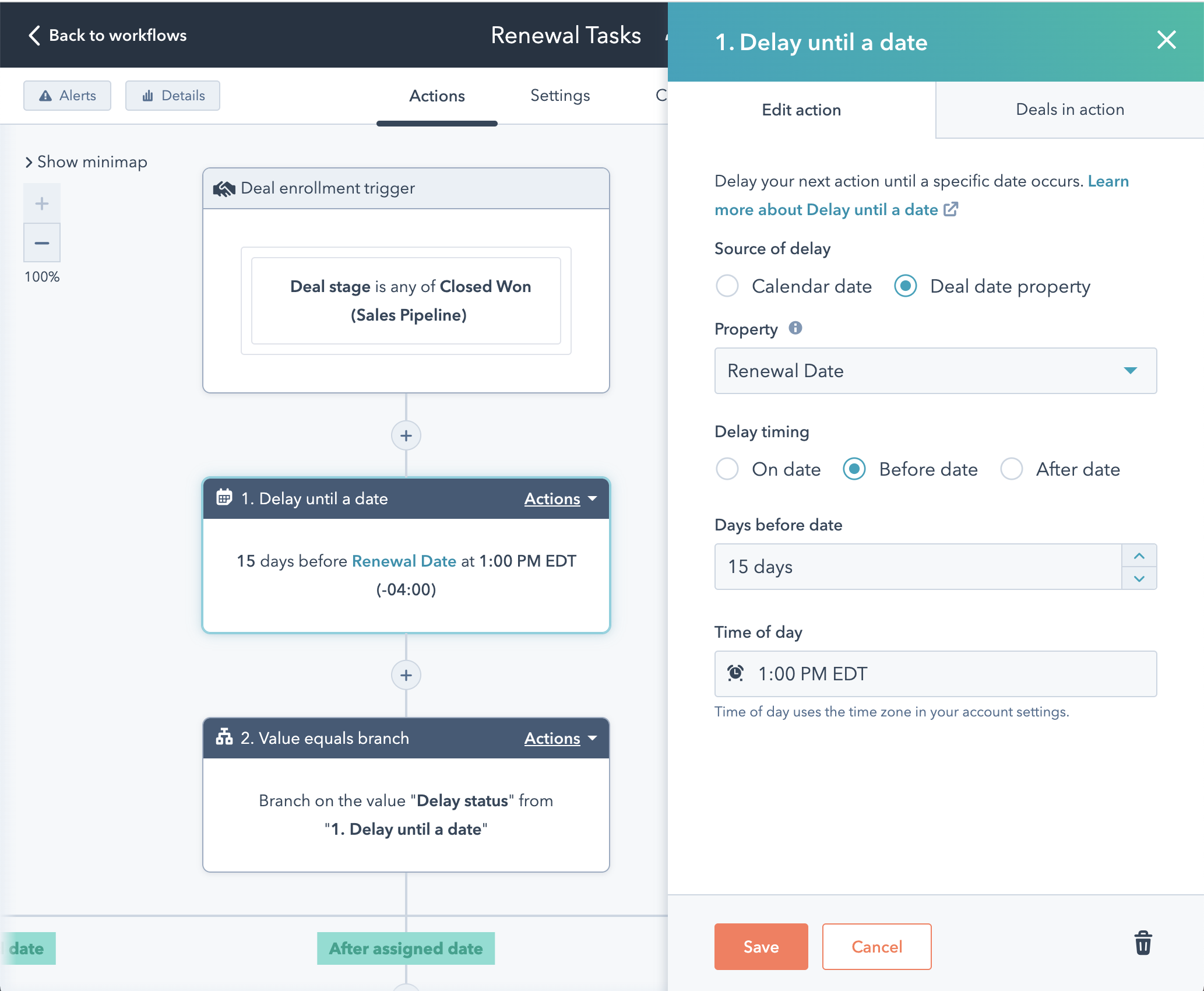Click the Details icon
The height and width of the screenshot is (991, 1204).
point(147,95)
